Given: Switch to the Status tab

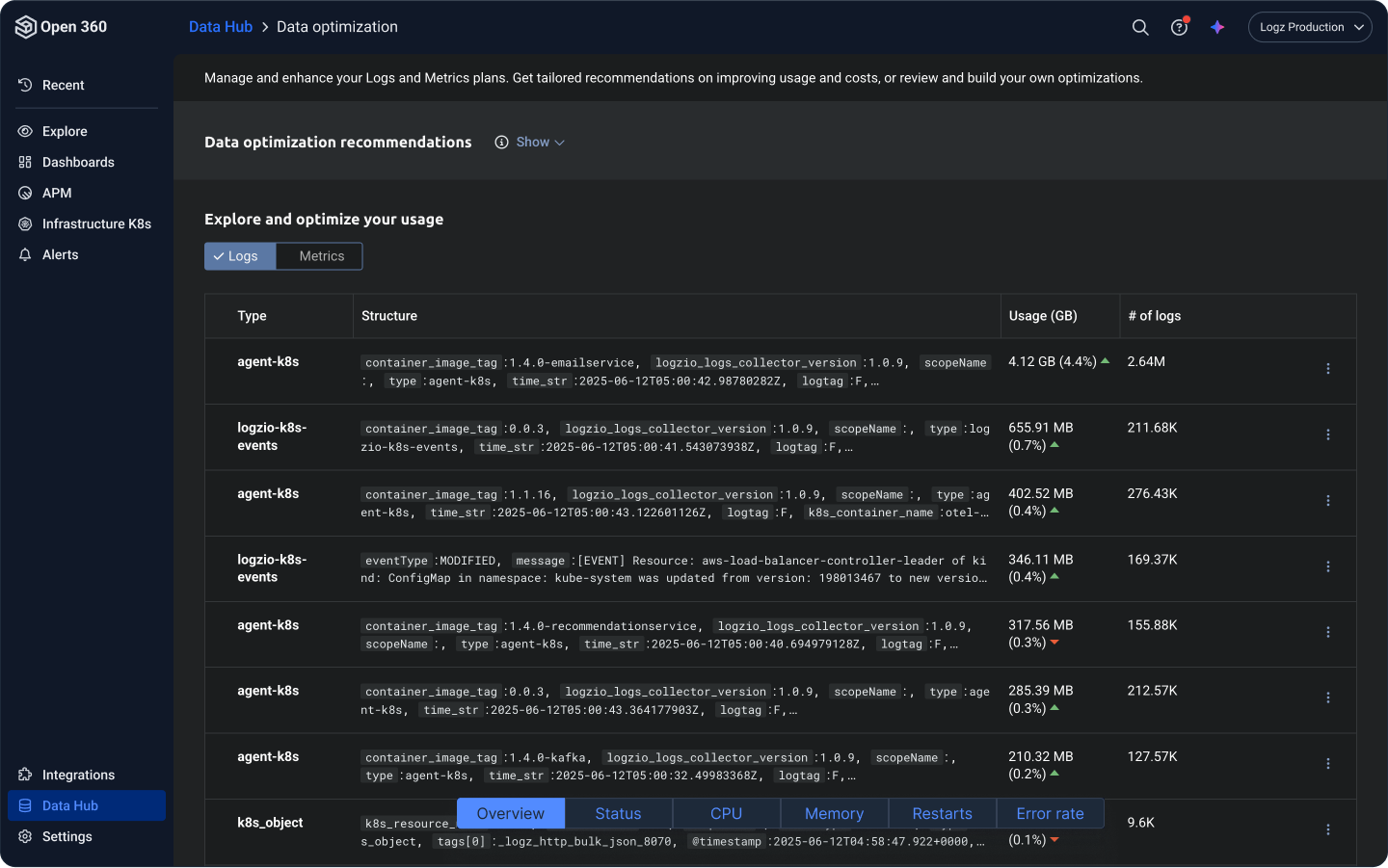Looking at the screenshot, I should pos(619,813).
